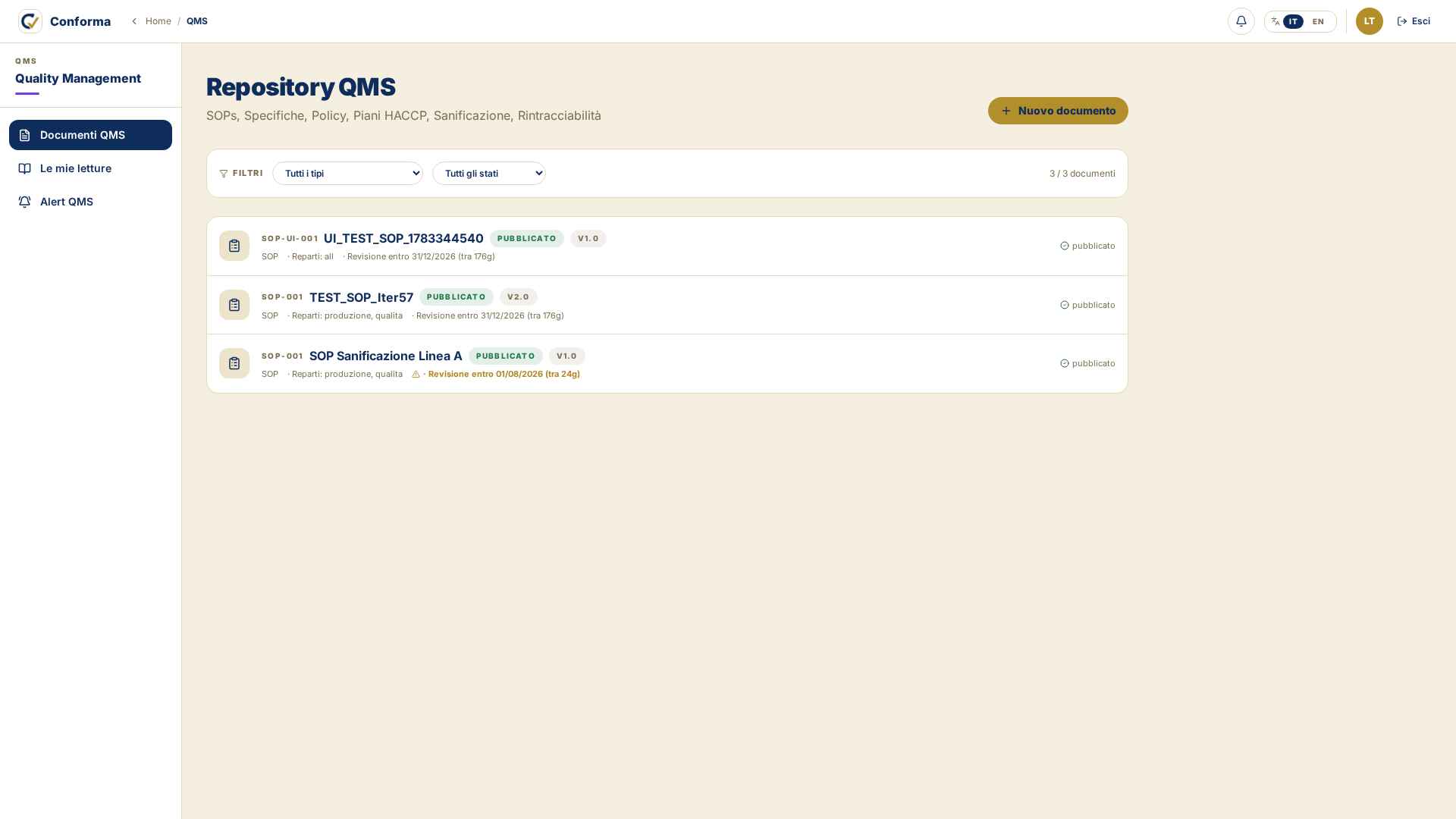This screenshot has width=1456, height=819.
Task: Open the LT user avatar
Action: click(x=1369, y=21)
